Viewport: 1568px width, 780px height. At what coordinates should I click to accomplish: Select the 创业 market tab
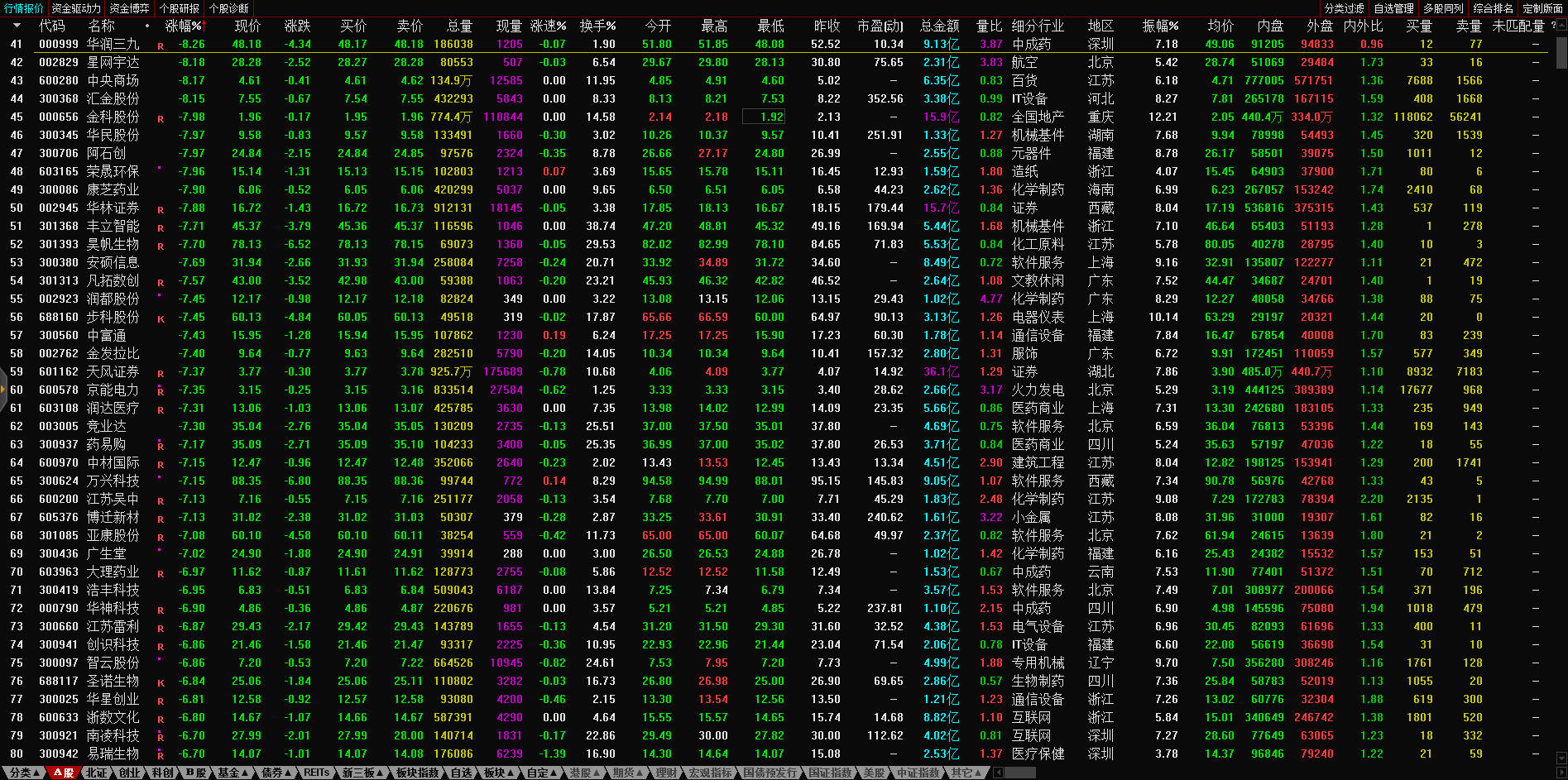tap(130, 773)
